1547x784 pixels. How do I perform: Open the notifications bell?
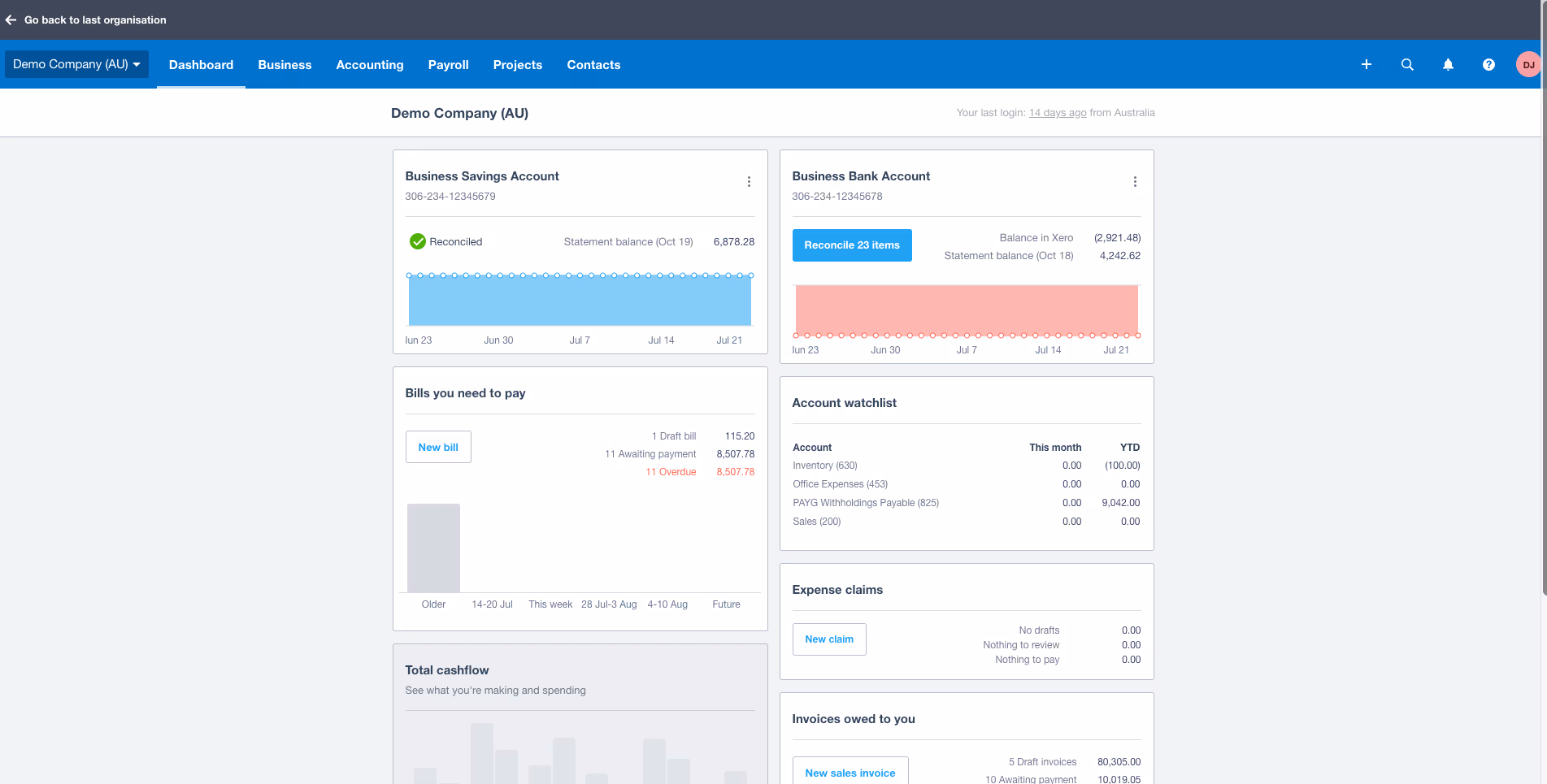pyautogui.click(x=1448, y=64)
